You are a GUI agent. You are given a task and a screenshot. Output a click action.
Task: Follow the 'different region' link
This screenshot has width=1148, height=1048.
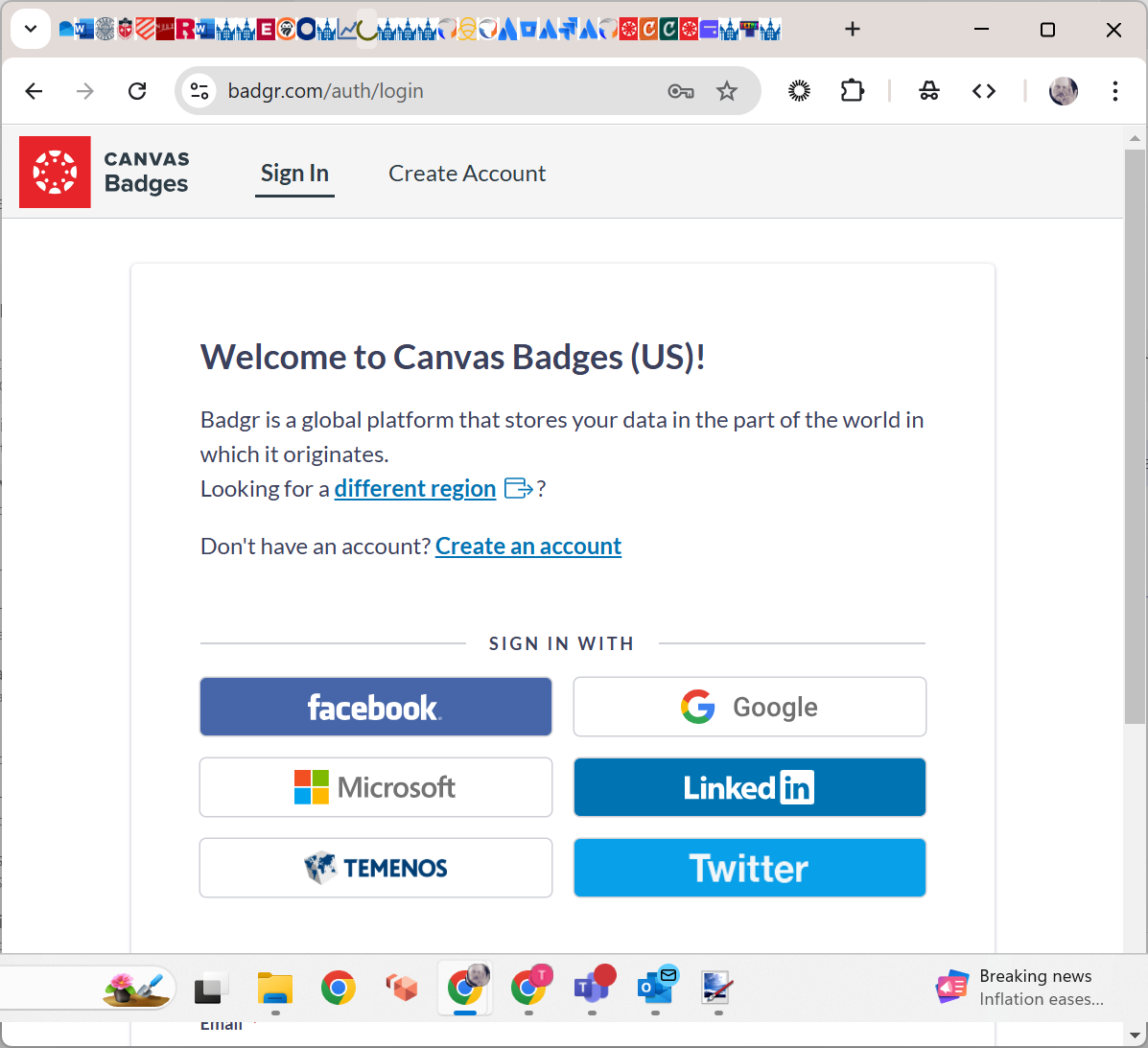(415, 488)
